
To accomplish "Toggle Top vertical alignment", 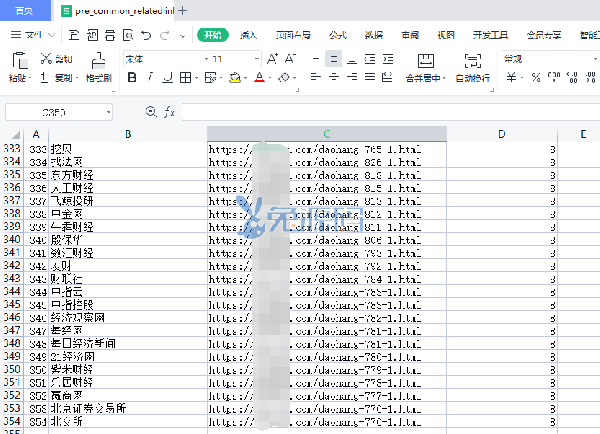I will [x=316, y=59].
